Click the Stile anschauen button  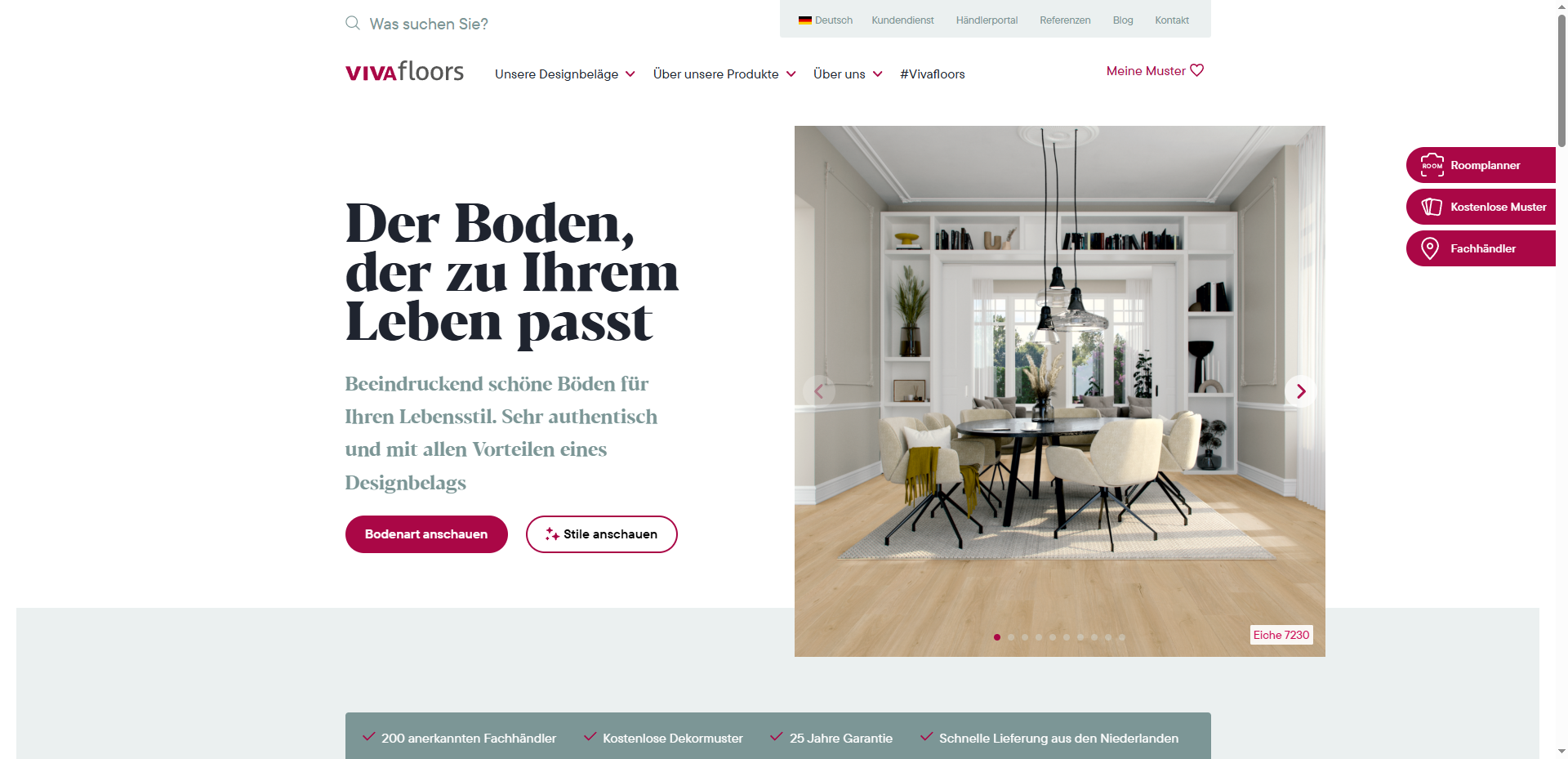(602, 534)
